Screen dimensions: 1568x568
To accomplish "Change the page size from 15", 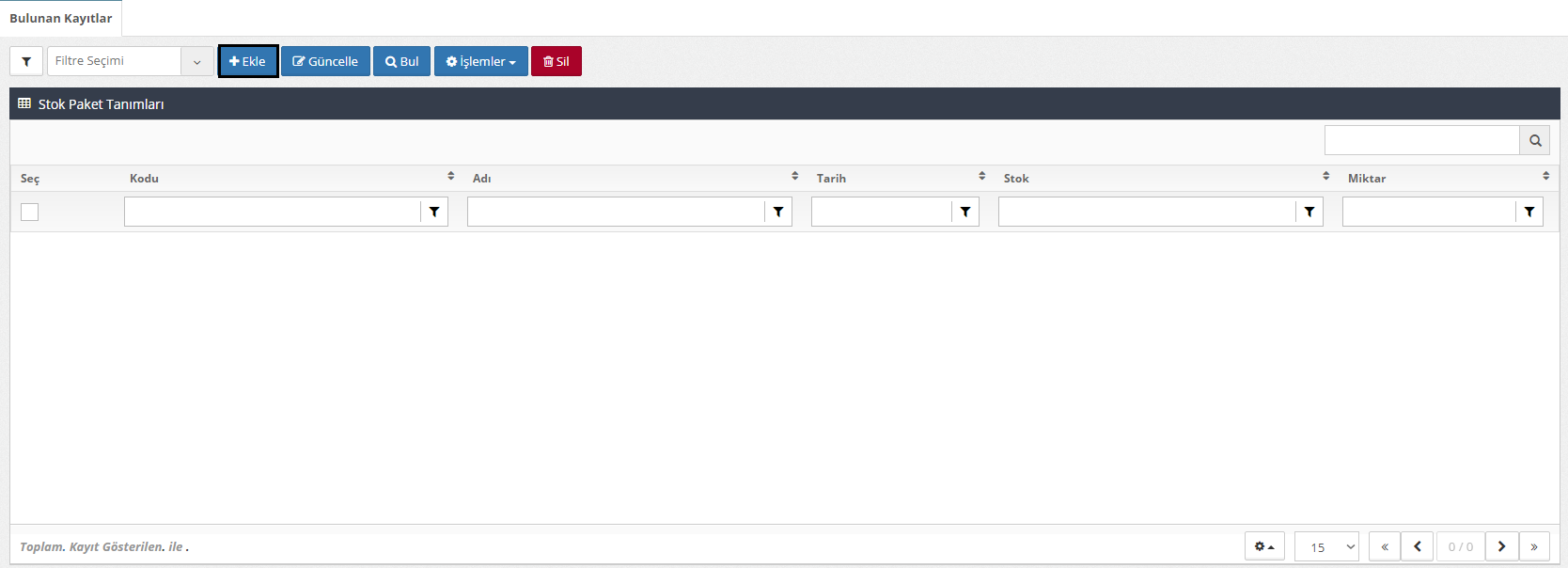I will click(x=1326, y=546).
